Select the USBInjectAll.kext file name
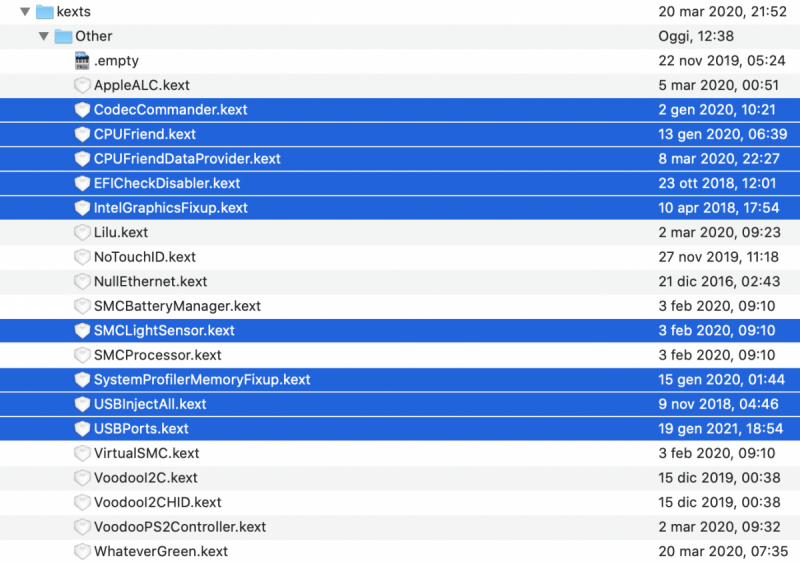 click(x=150, y=403)
